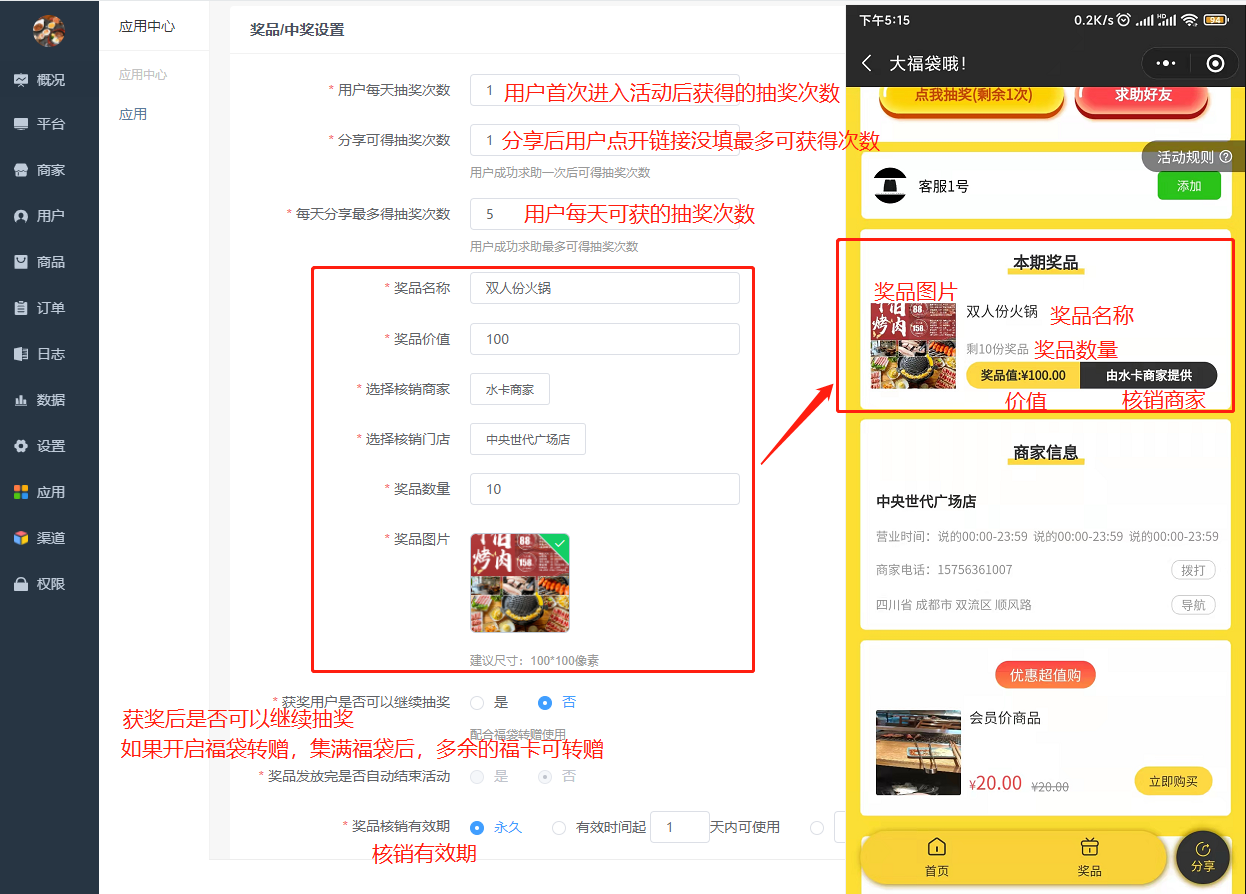
Task: Tap 拨打 to call the merchant
Action: tap(1194, 570)
